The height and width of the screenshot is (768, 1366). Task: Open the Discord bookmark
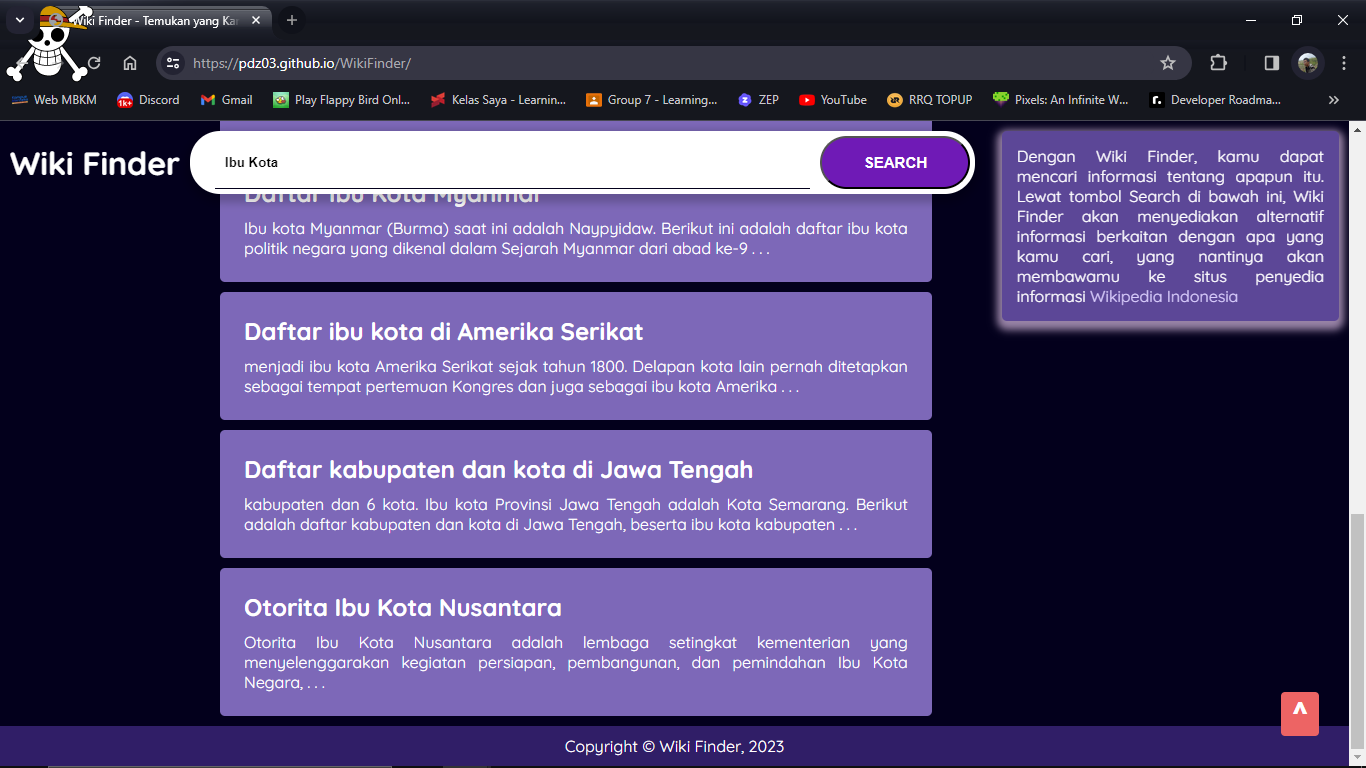tap(148, 100)
